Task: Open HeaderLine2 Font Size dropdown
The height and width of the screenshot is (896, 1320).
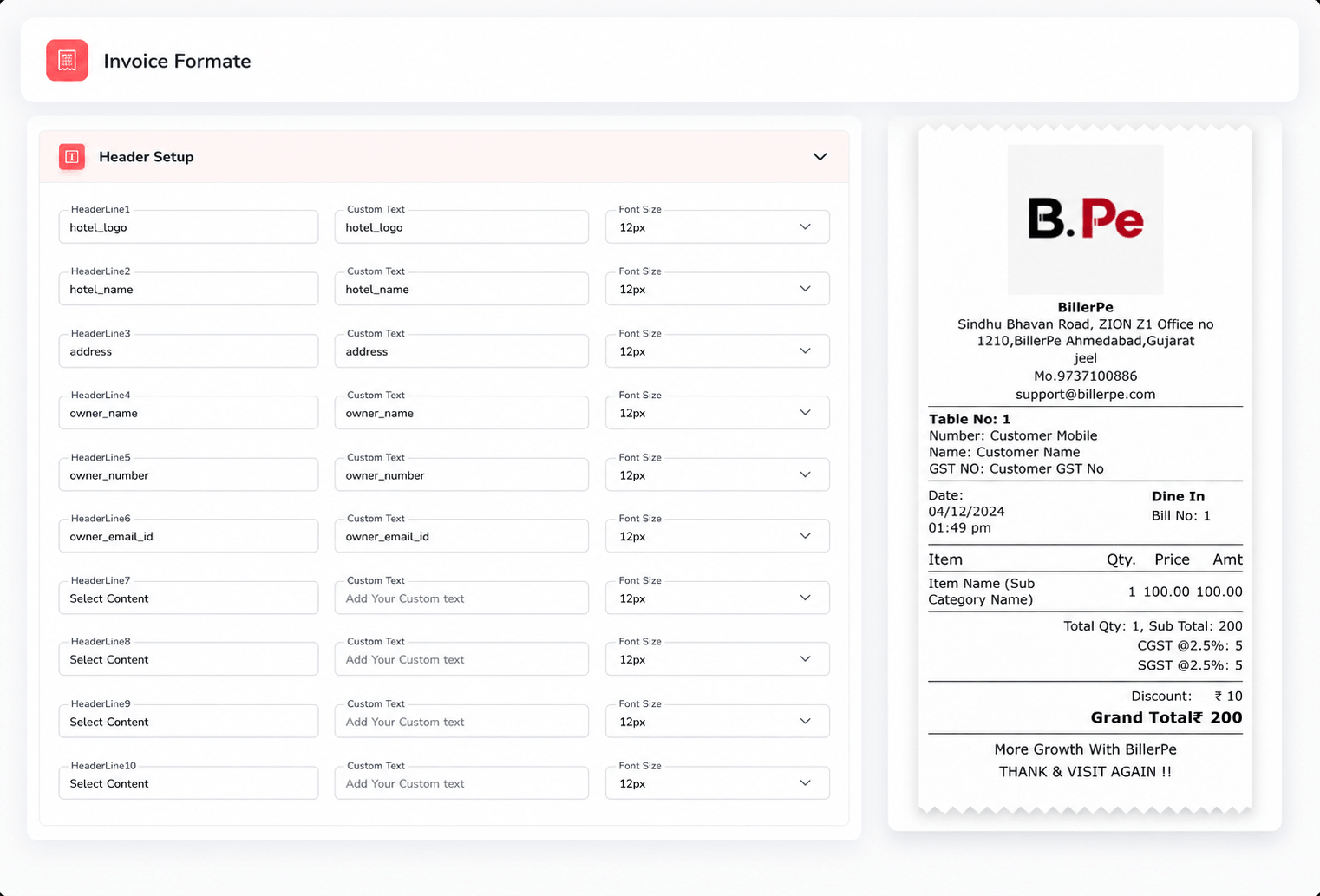Action: pyautogui.click(x=717, y=289)
